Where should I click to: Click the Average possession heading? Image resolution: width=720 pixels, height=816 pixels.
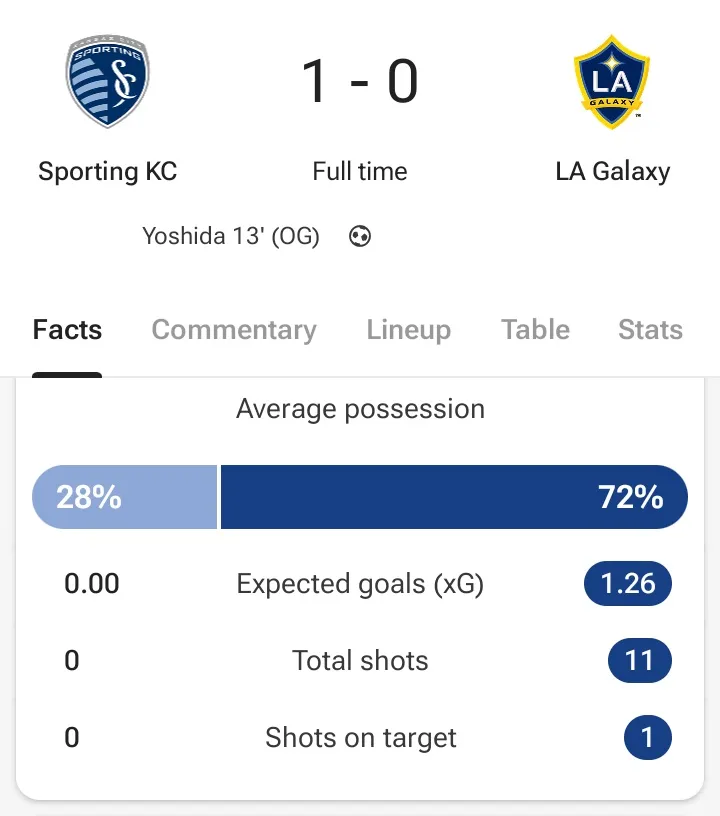click(x=360, y=409)
